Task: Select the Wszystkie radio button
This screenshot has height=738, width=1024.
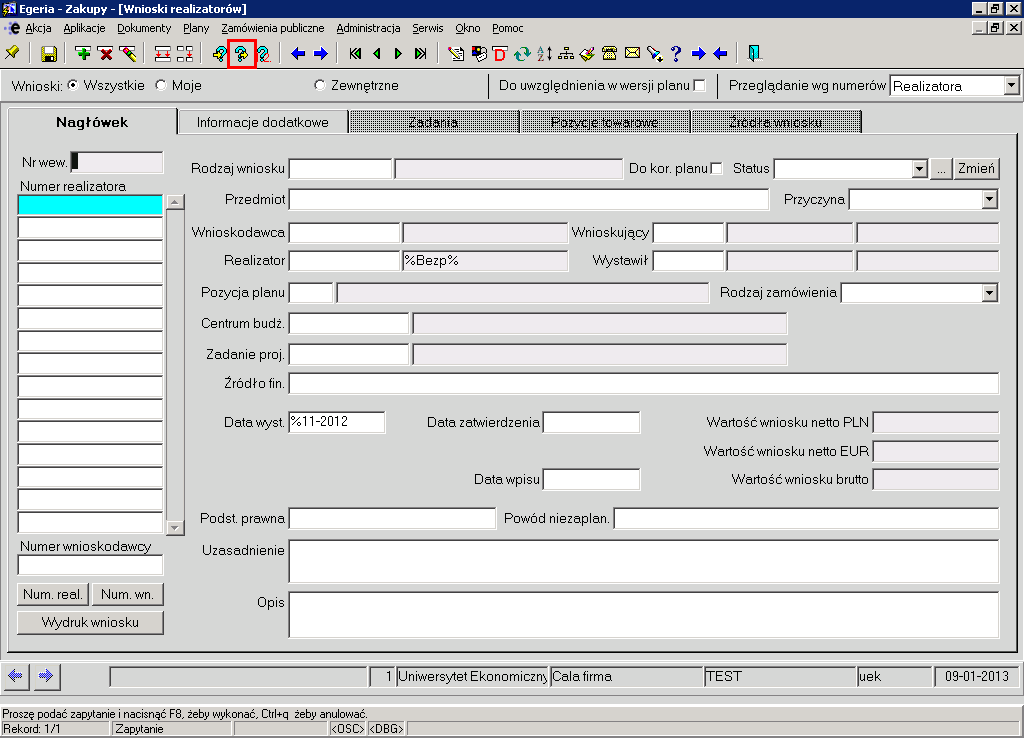Action: pyautogui.click(x=72, y=85)
